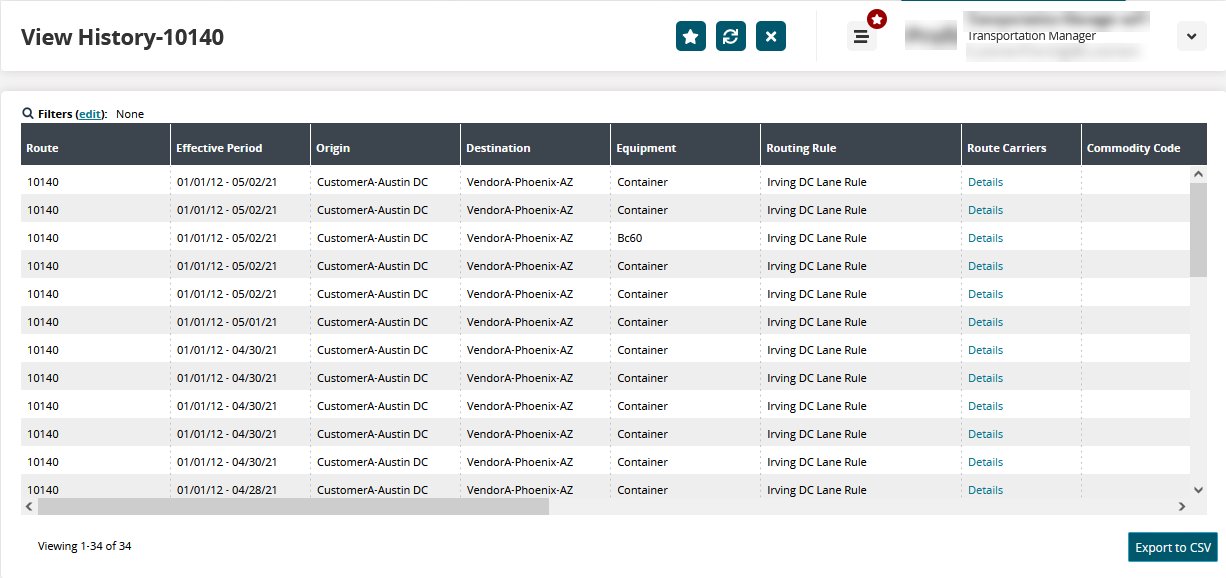Sort by Routing Rule column header
This screenshot has width=1226, height=578.
coord(801,148)
